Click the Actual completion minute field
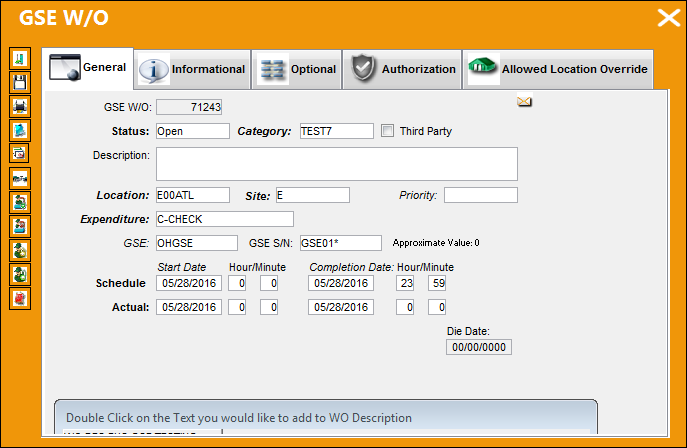Viewport: 687px width, 448px height. 437,307
